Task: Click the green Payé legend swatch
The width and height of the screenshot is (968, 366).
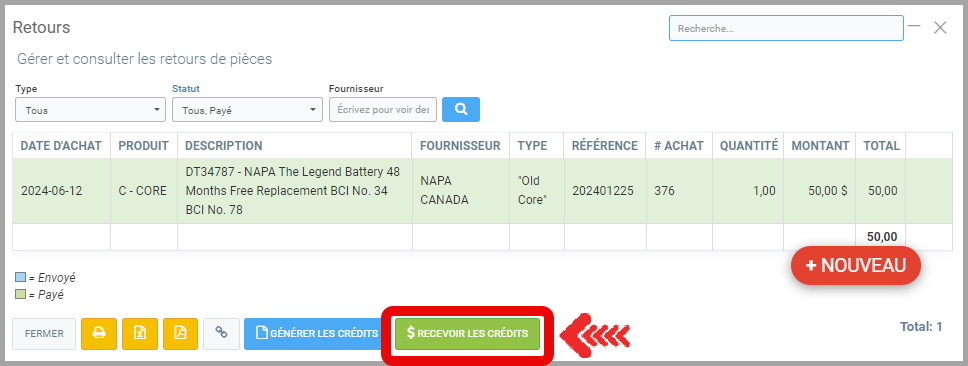Action: point(20,294)
